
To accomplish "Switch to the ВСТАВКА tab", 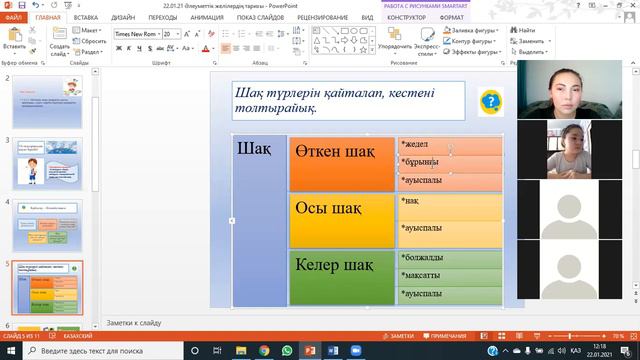I will 86,18.
